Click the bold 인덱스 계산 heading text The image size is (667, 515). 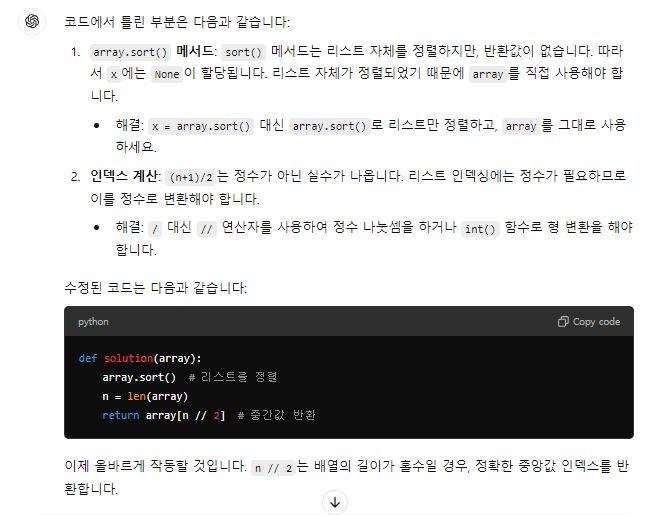pos(124,176)
